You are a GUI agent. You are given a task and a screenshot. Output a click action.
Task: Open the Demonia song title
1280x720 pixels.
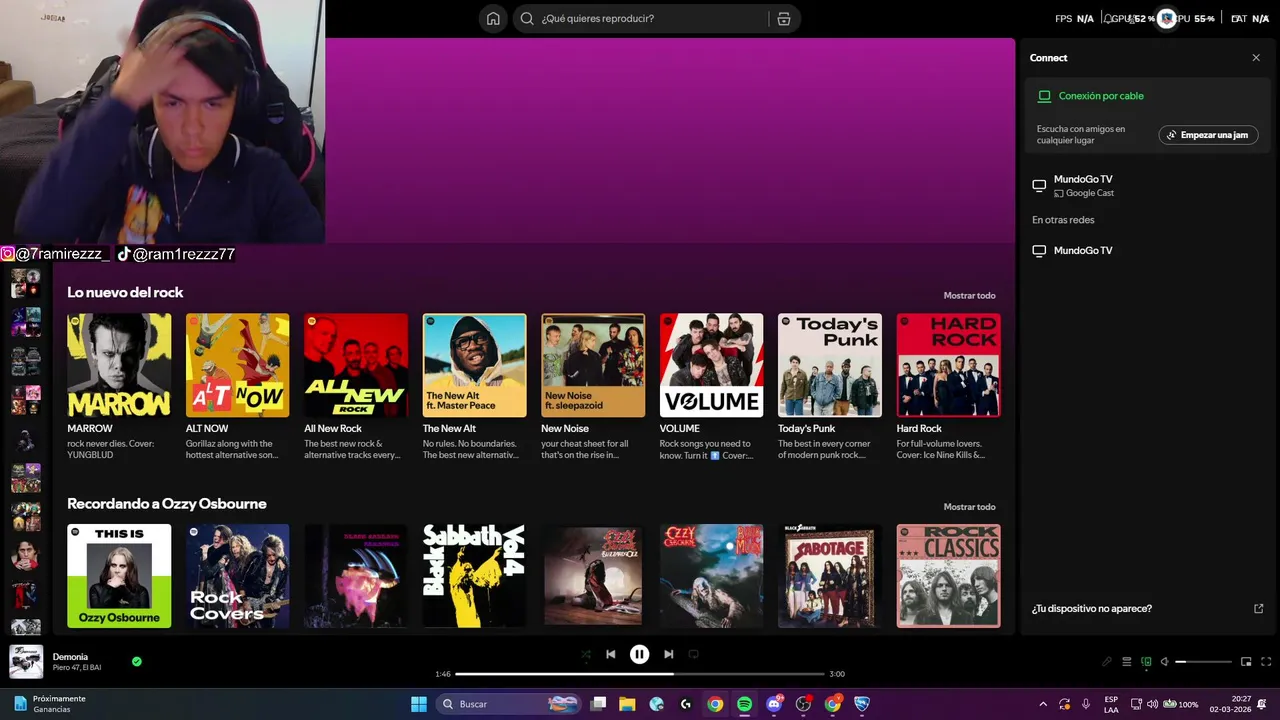(70, 656)
